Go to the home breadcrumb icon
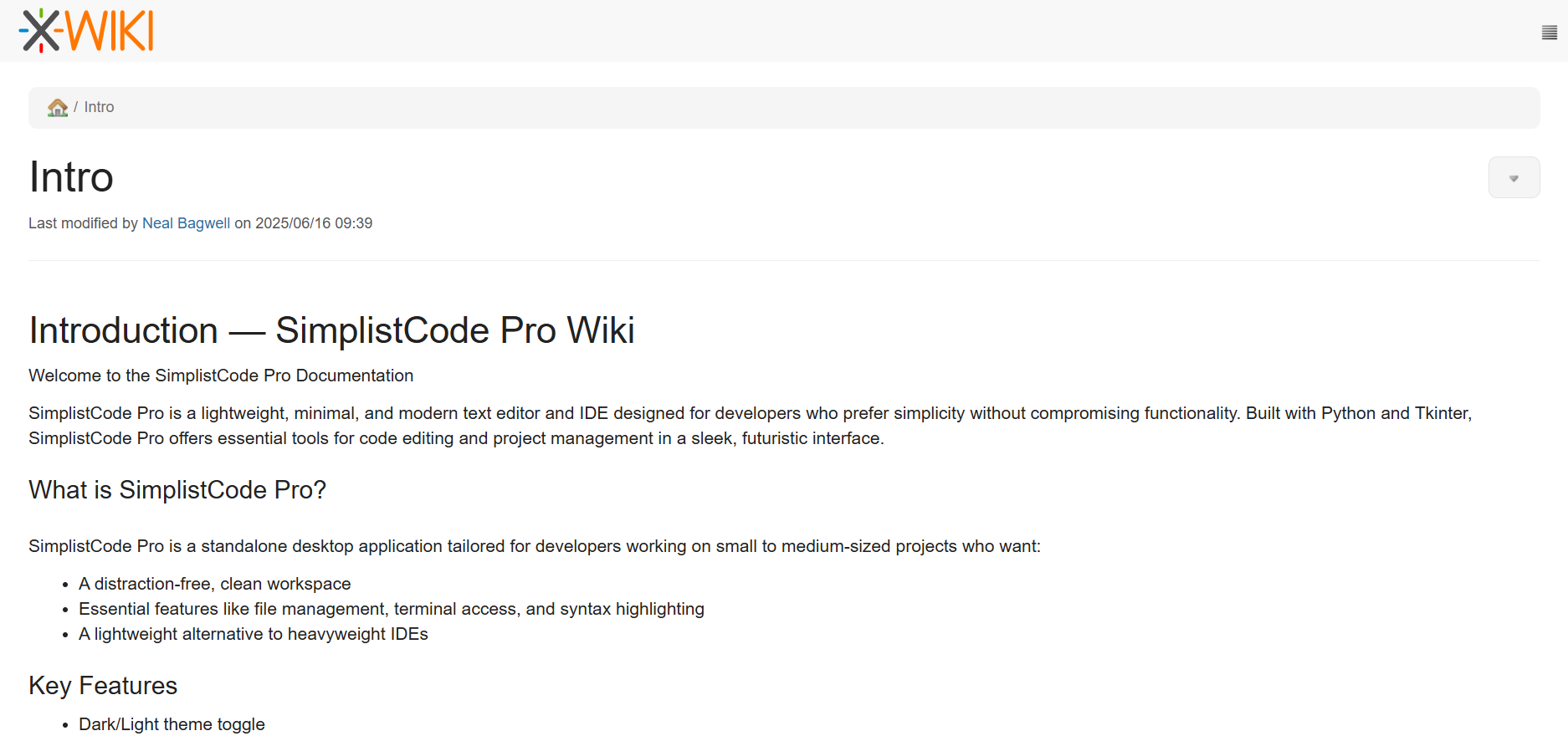Image resolution: width=1568 pixels, height=736 pixels. 58,108
